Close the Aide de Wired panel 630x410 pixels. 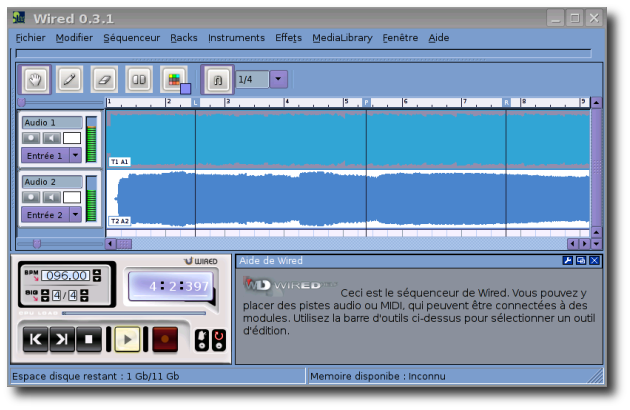coord(594,260)
